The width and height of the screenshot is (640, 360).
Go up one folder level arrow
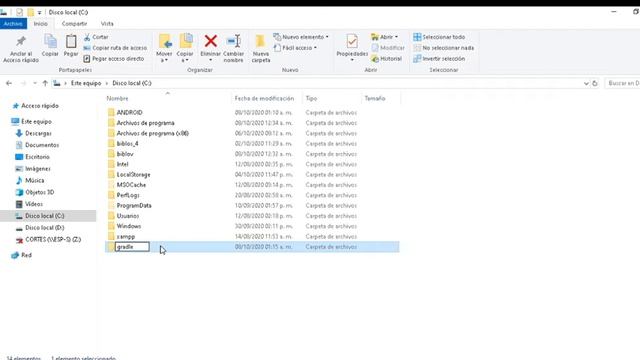(45, 83)
